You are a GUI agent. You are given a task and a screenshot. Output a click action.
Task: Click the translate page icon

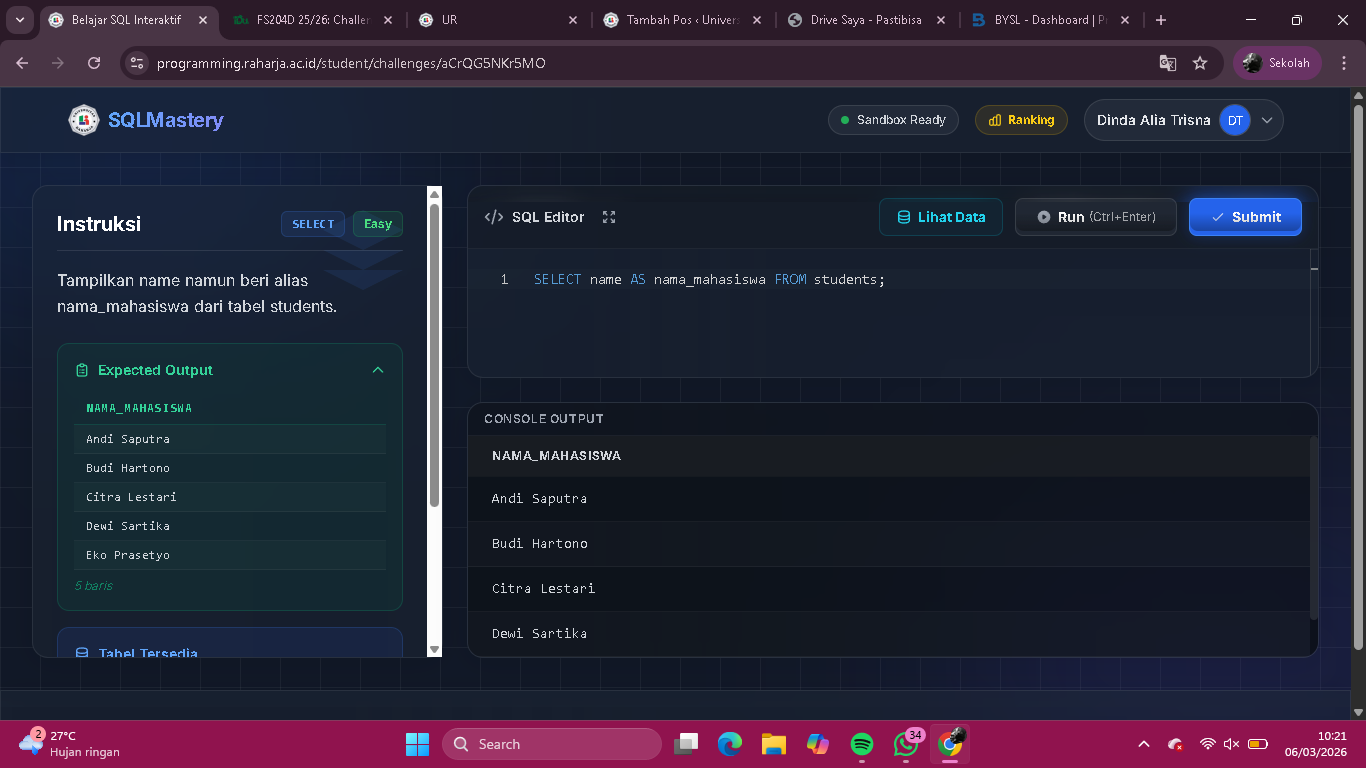pyautogui.click(x=1168, y=63)
